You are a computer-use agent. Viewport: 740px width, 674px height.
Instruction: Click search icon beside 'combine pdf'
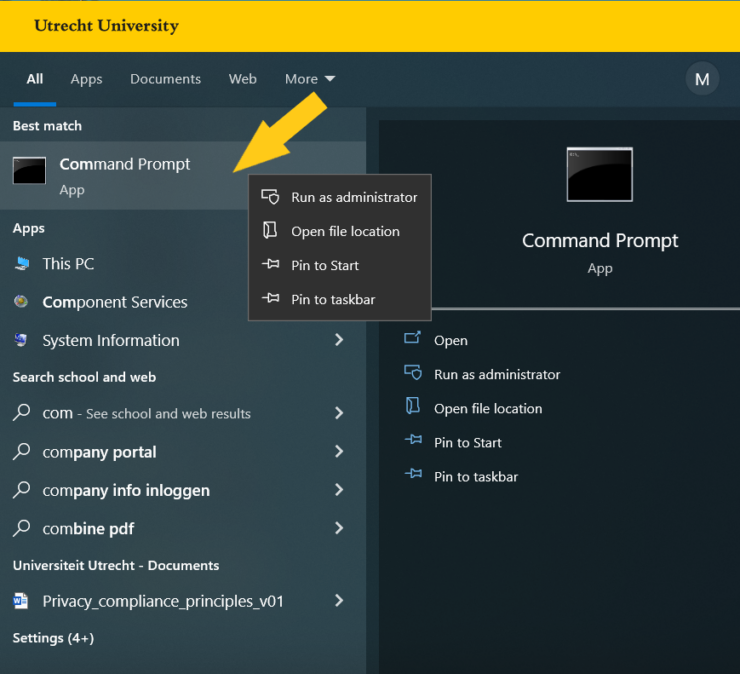[21, 528]
